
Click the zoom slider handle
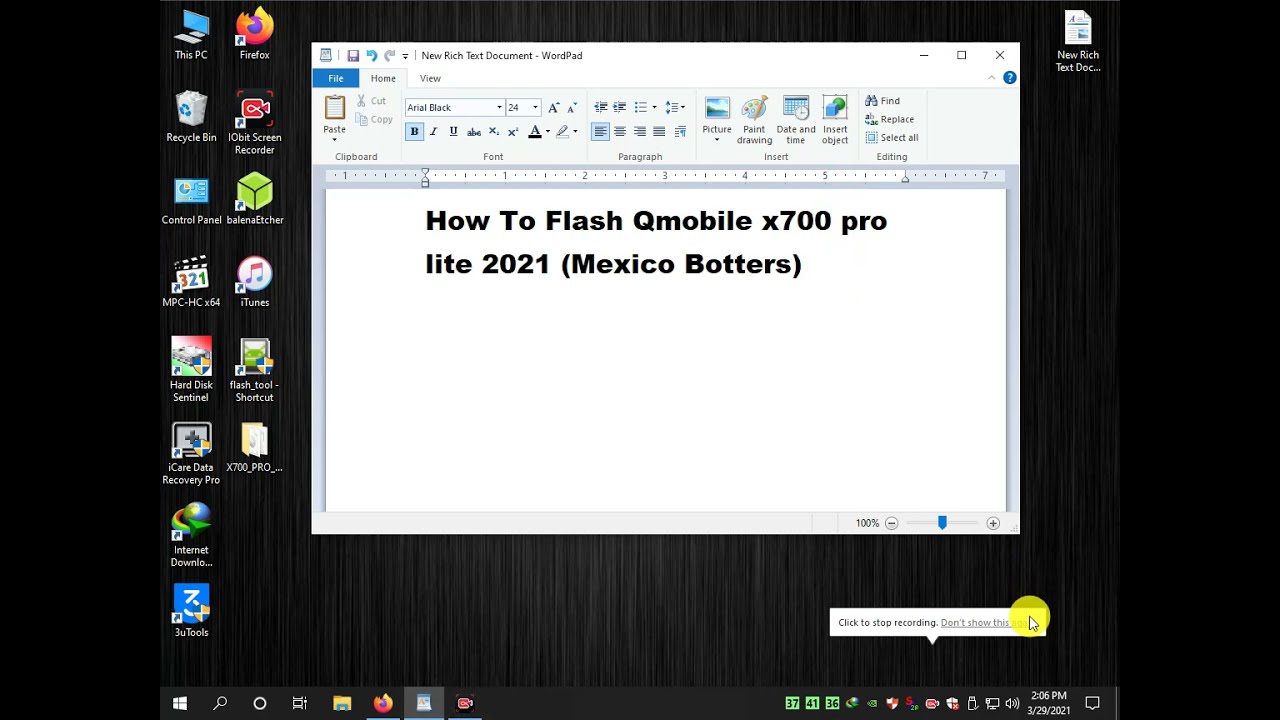pyautogui.click(x=942, y=523)
